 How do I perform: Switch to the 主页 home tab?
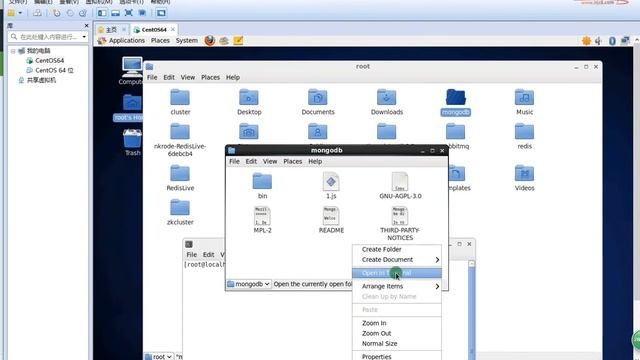click(x=111, y=29)
